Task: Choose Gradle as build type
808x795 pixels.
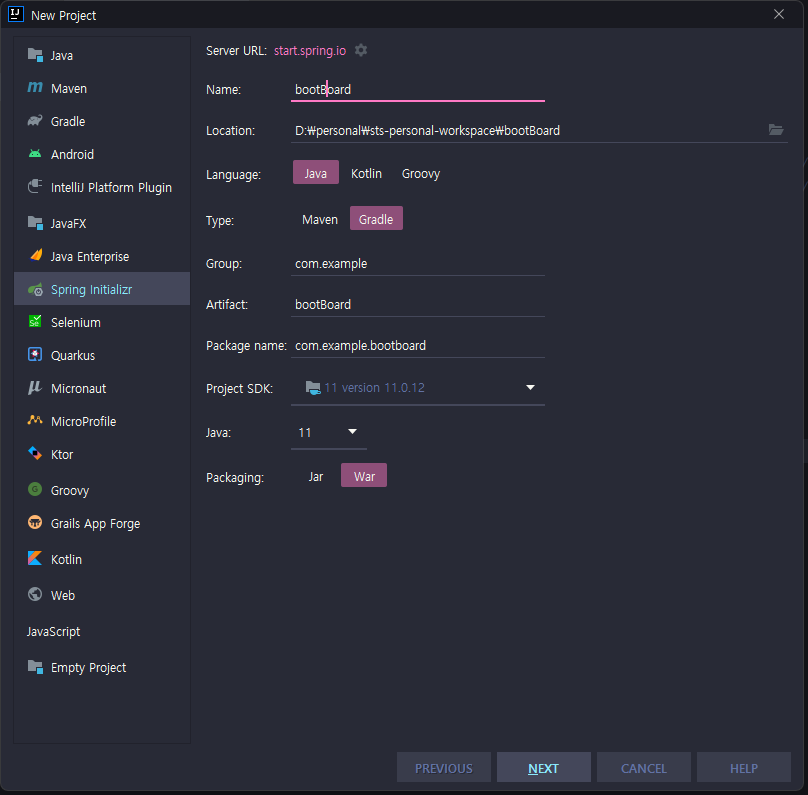Action: [376, 219]
